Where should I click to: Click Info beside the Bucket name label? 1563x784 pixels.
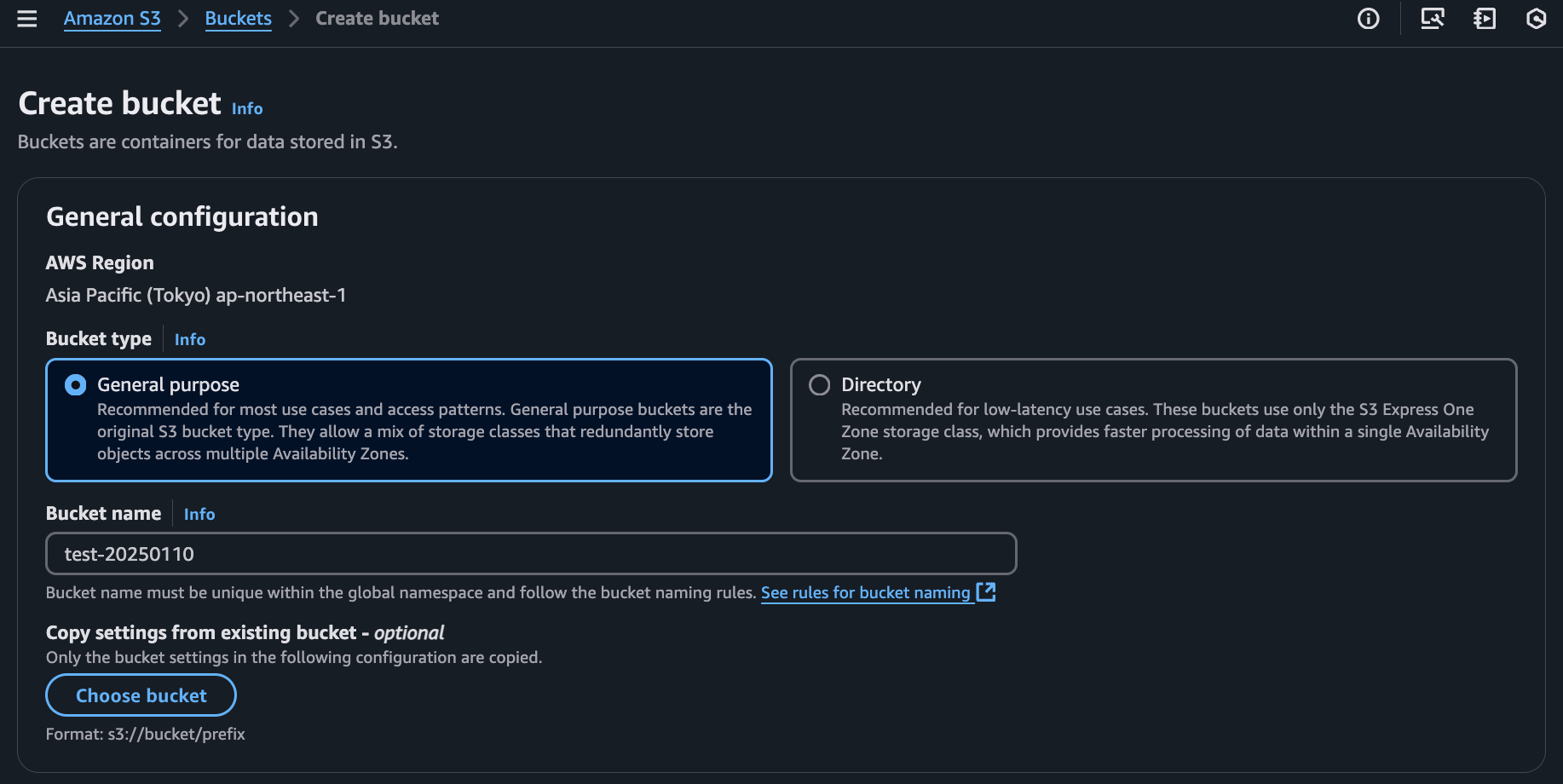(199, 514)
